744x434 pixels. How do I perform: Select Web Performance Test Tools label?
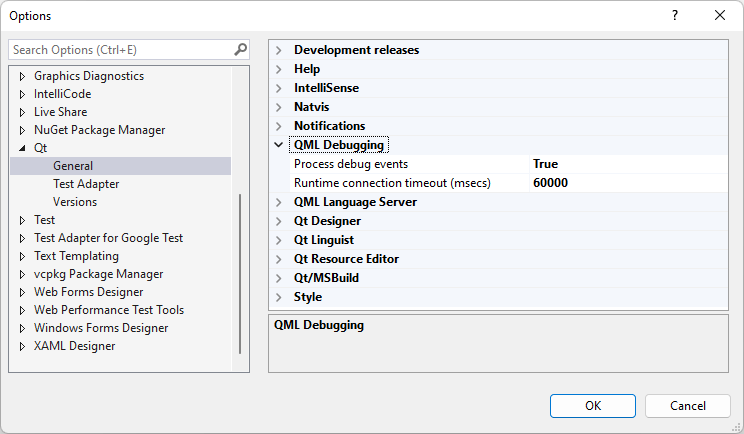coord(109,310)
